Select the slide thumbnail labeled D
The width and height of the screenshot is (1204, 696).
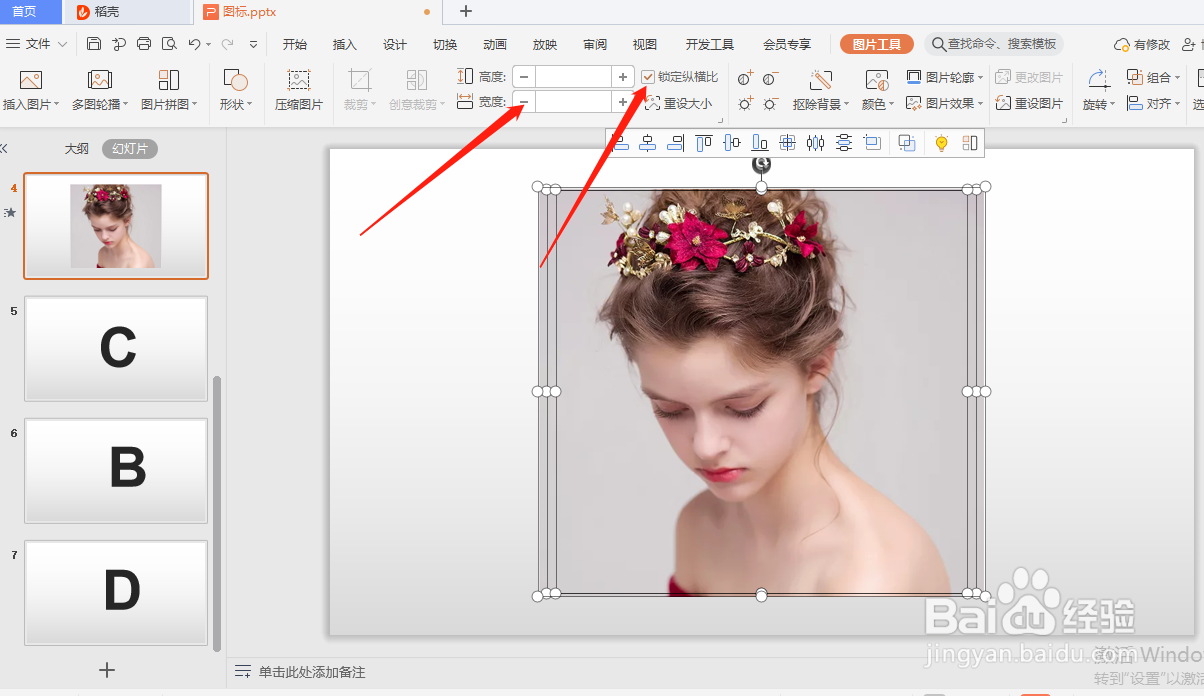116,592
